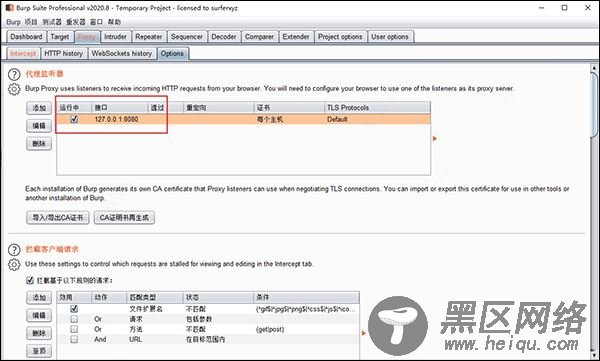The width and height of the screenshot is (600, 361).
Task: Click the 导入/导出CA证书 button
Action: pyautogui.click(x=58, y=217)
